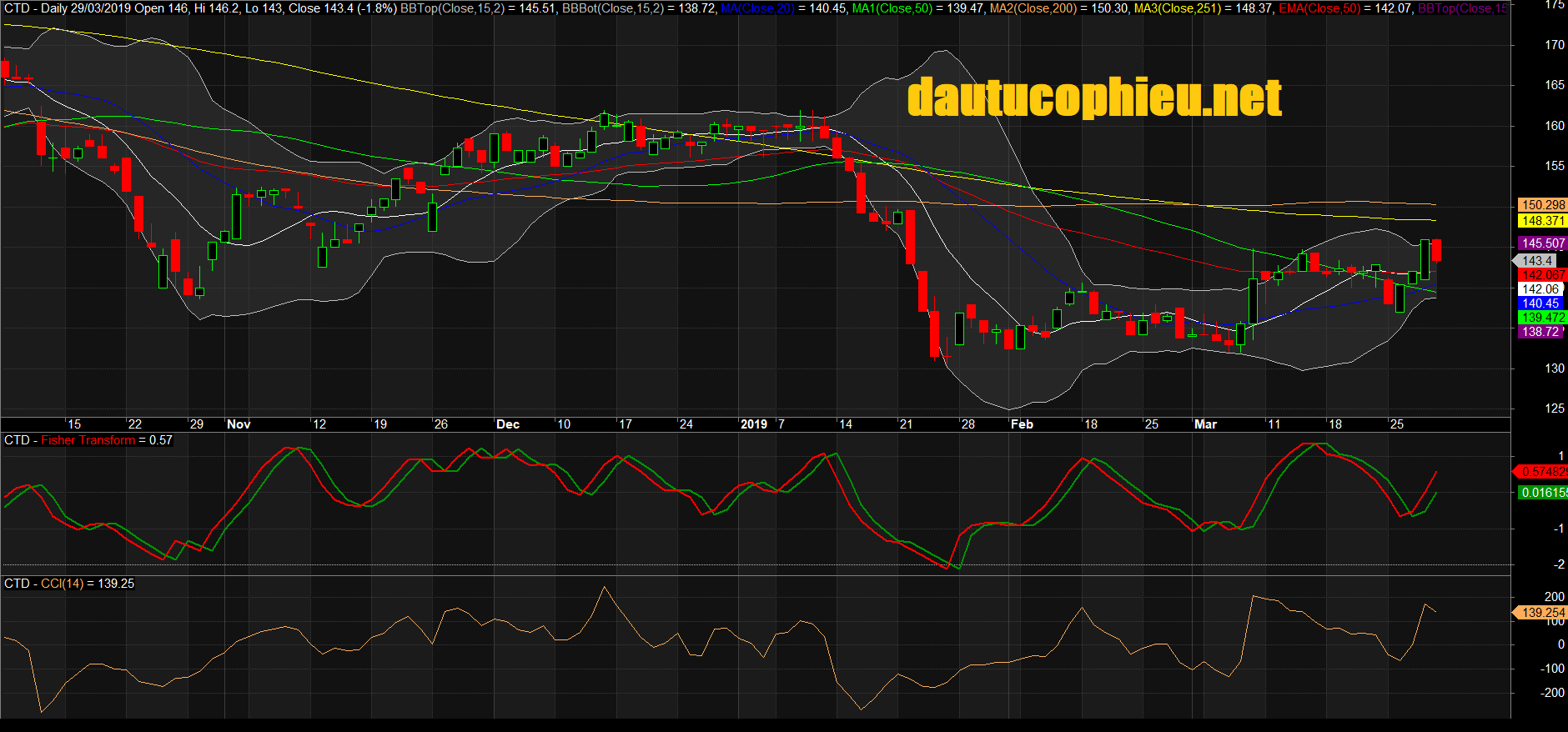Click the -100 value on CCI axis
This screenshot has width=1568, height=732.
click(x=1552, y=669)
